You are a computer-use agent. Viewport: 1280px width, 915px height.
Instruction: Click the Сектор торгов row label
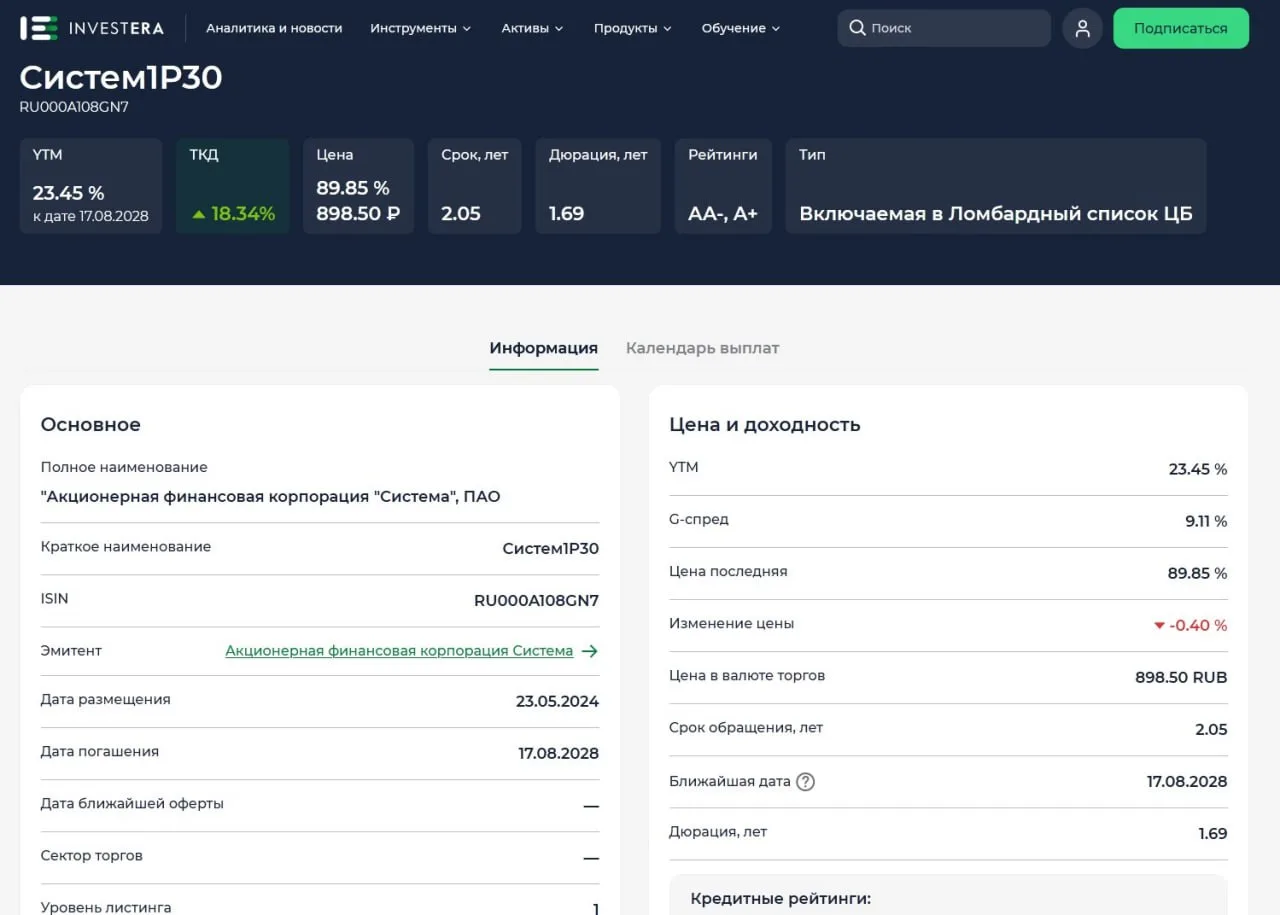[x=92, y=856]
